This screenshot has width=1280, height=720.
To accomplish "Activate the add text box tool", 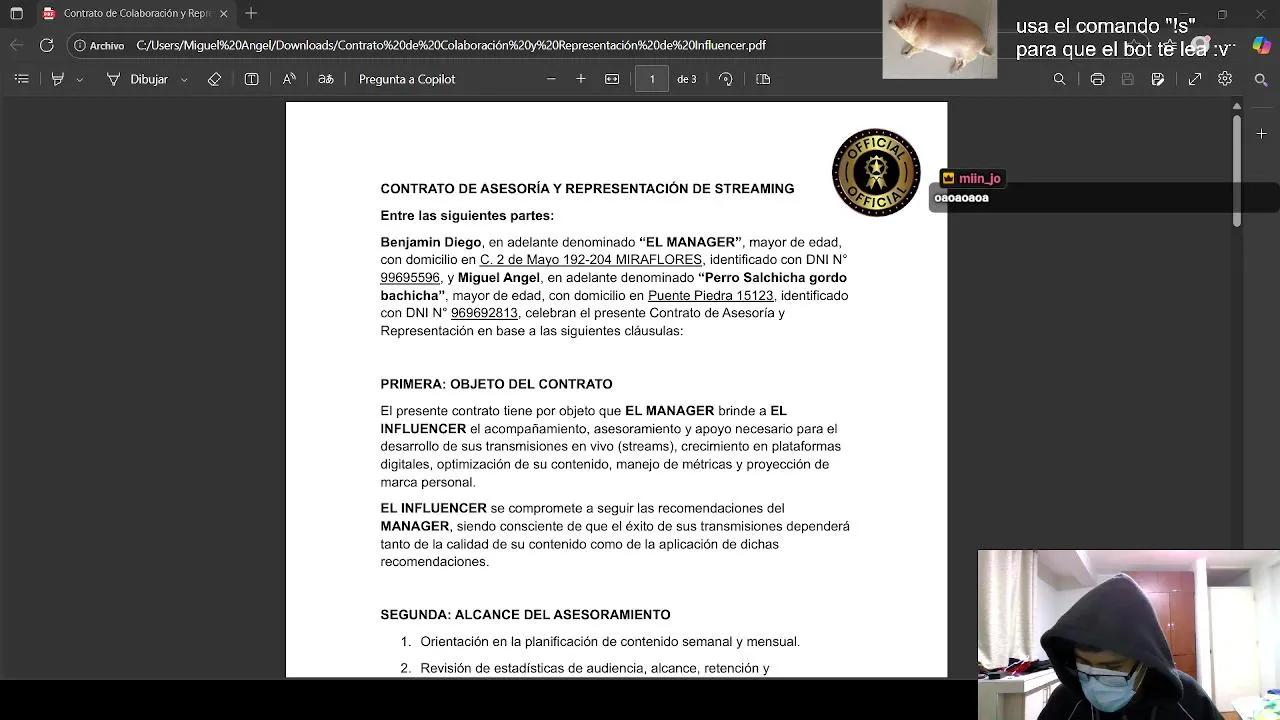I will click(252, 79).
